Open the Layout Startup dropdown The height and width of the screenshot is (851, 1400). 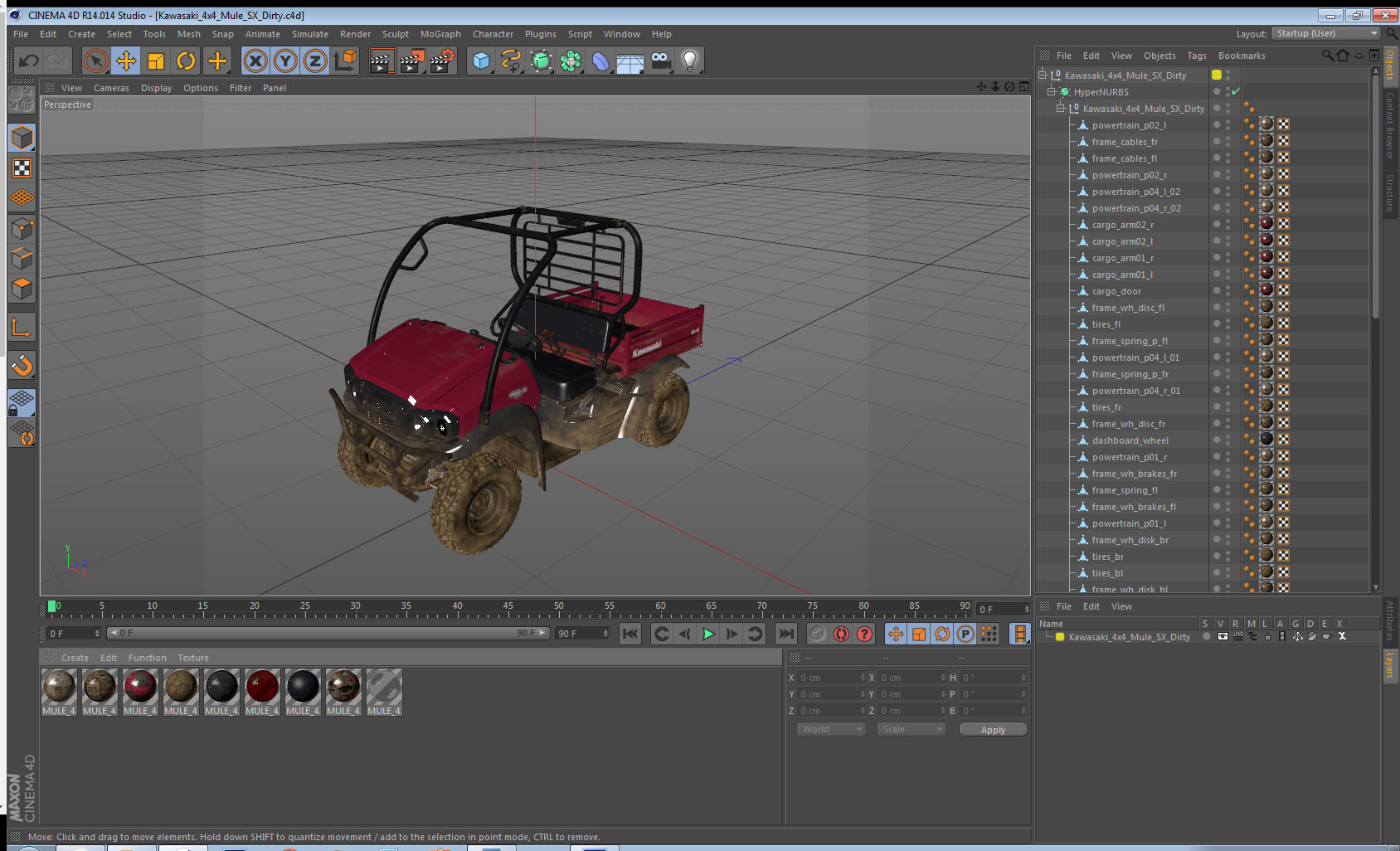[1325, 33]
